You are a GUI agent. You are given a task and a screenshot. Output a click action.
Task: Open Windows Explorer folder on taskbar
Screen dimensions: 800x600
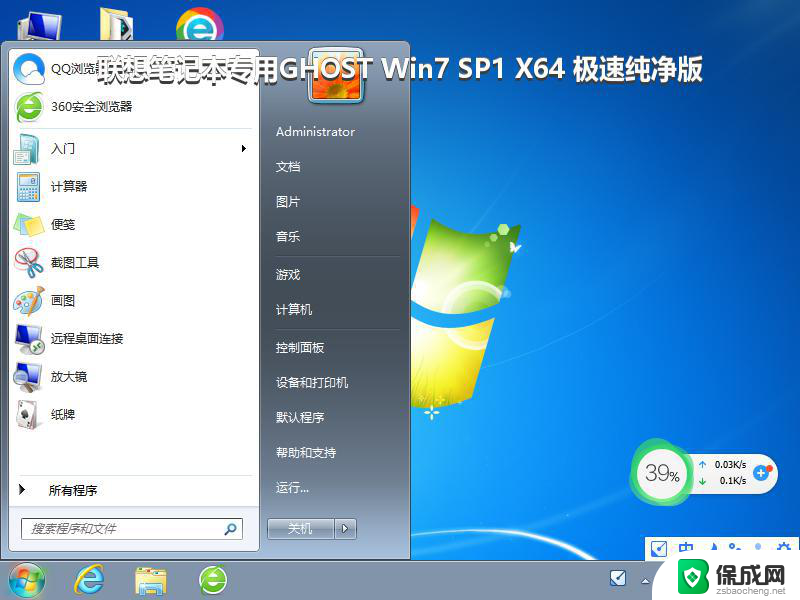pyautogui.click(x=151, y=581)
